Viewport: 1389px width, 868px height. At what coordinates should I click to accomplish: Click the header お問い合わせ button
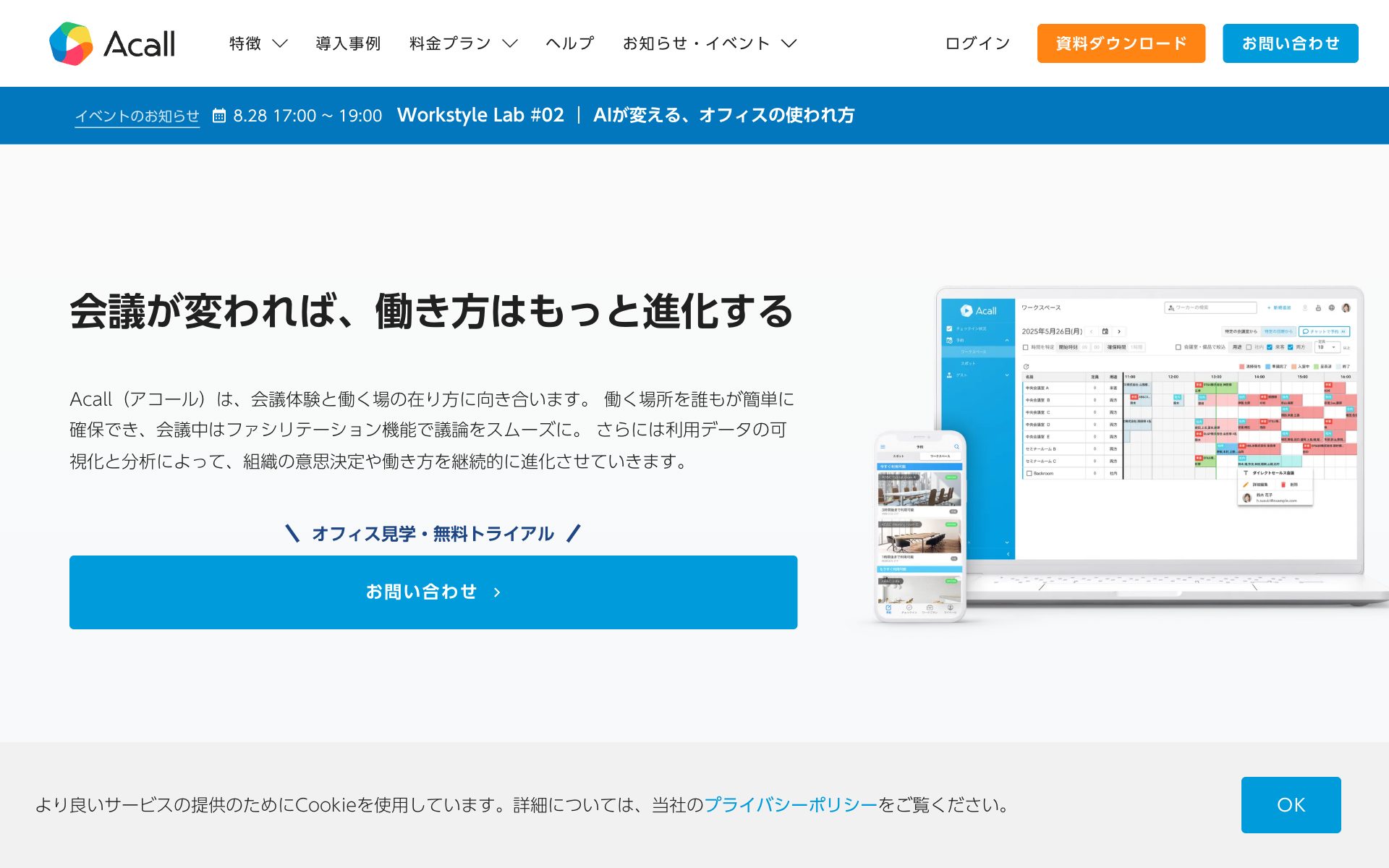pos(1291,43)
